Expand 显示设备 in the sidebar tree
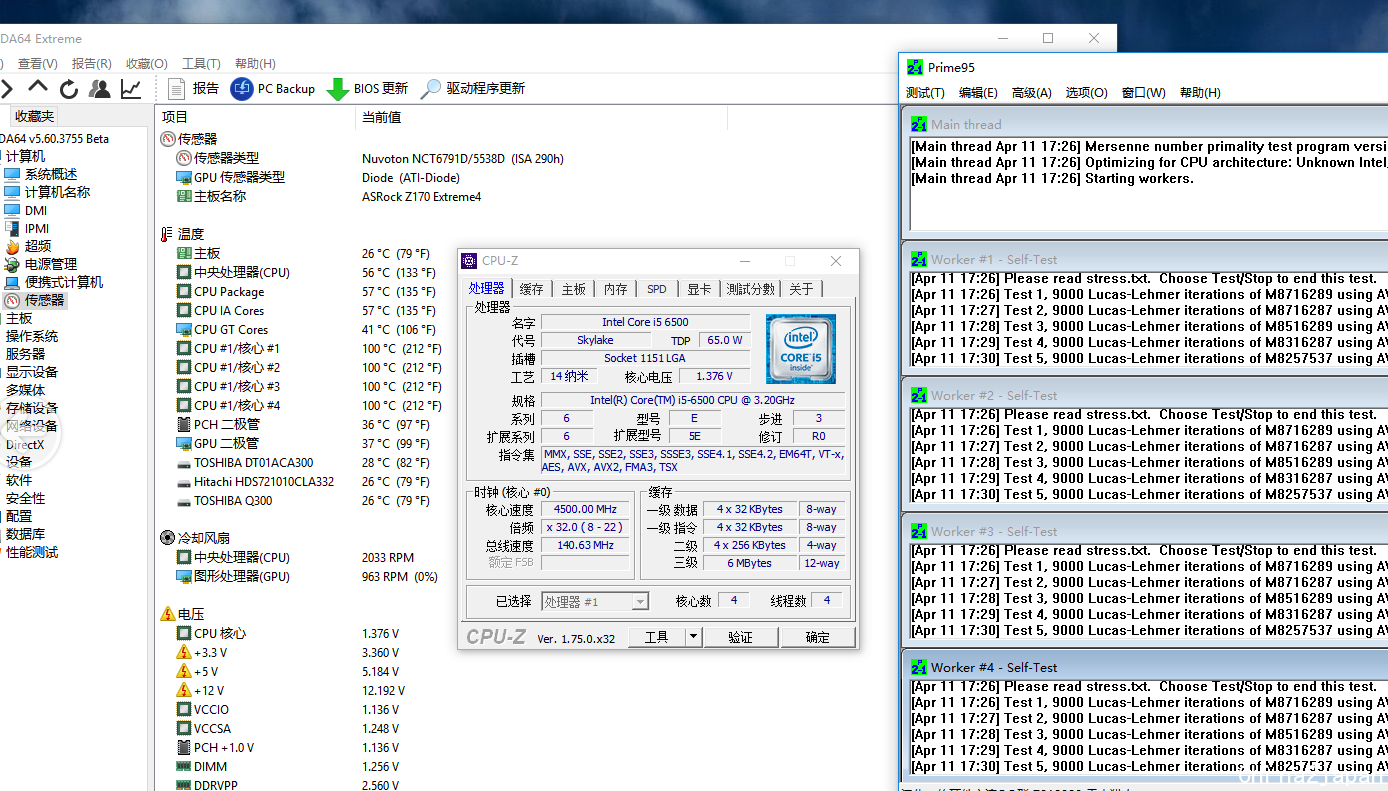Image resolution: width=1388 pixels, height=791 pixels. (x=32, y=372)
